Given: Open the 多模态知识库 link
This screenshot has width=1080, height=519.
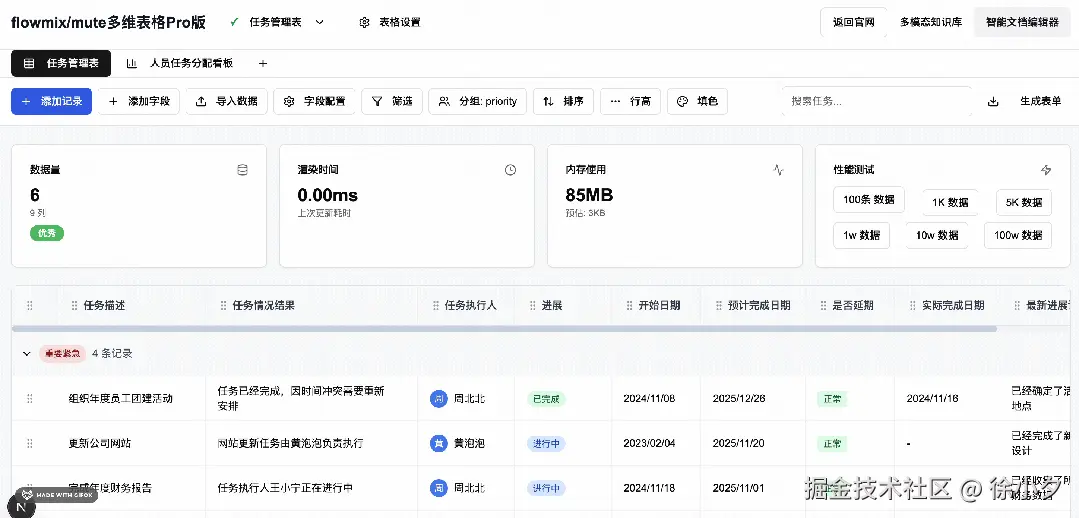Looking at the screenshot, I should 931,22.
